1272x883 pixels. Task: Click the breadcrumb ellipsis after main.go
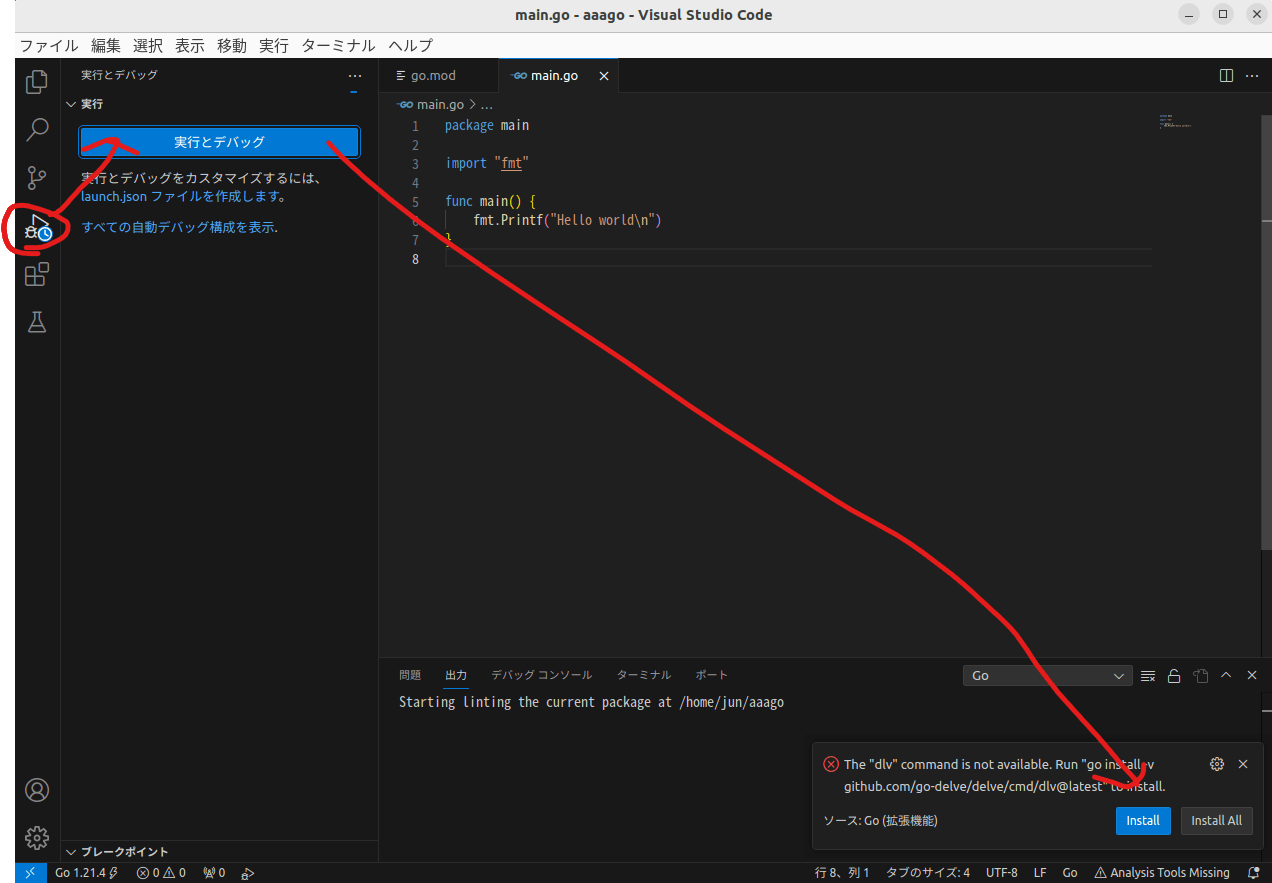click(x=487, y=104)
